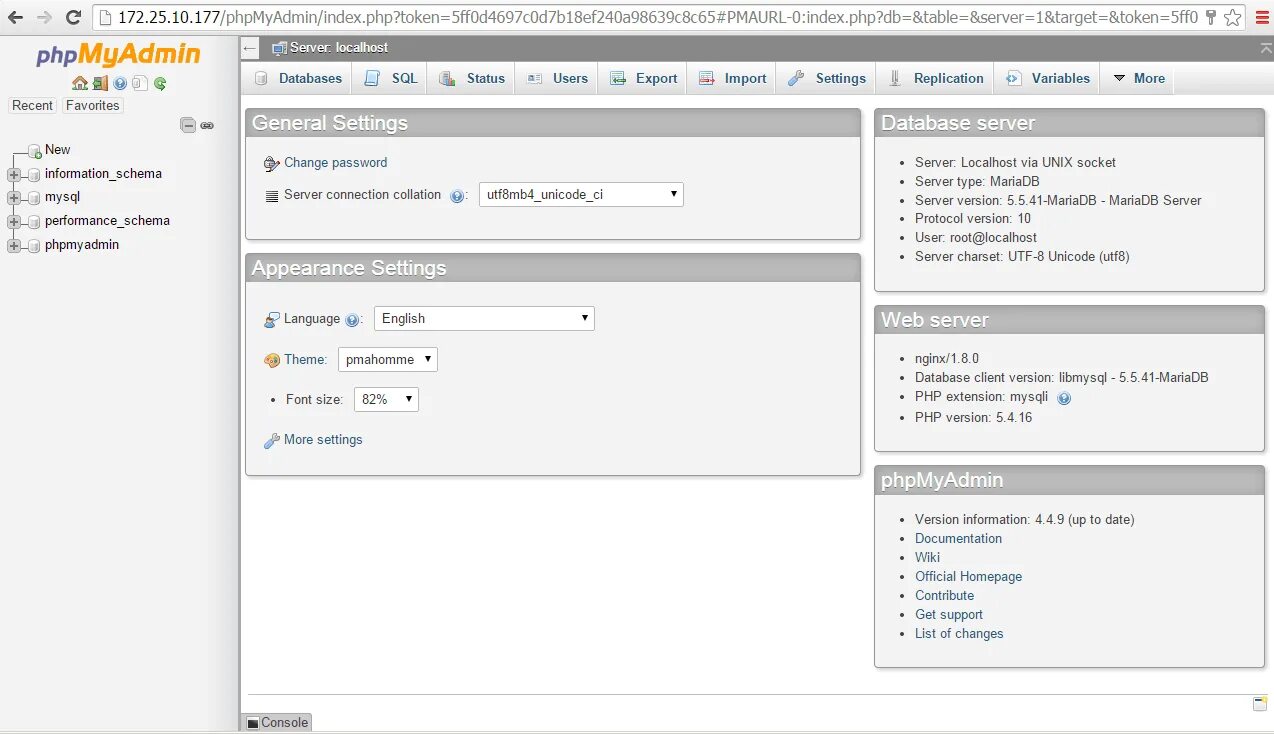Click browser forward arrow
Screen dimensions: 1274x734
click(x=44, y=17)
